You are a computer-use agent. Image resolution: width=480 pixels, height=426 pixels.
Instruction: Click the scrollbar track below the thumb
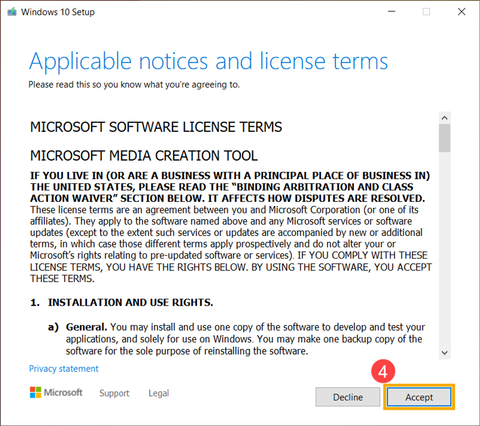[x=444, y=250]
